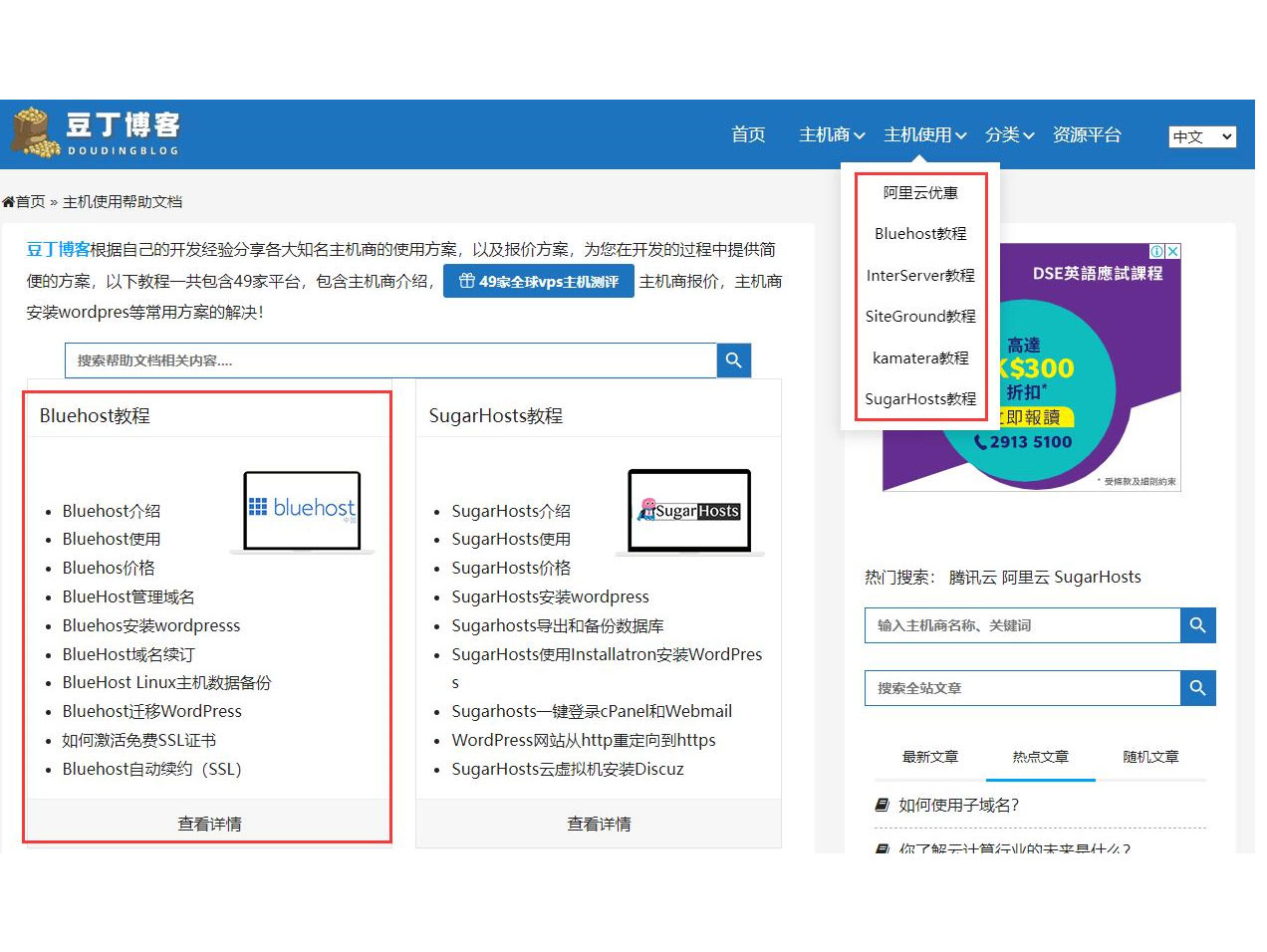This screenshot has height=952, width=1267.
Task: Open the Bluehost迁移WordPress link
Action: [152, 711]
